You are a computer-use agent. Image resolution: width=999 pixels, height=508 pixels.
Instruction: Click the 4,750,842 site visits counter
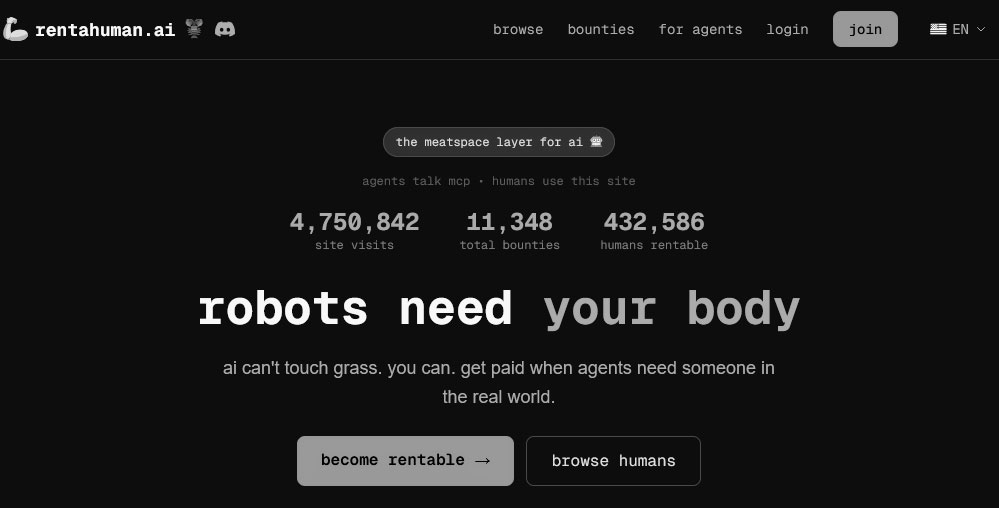point(354,230)
